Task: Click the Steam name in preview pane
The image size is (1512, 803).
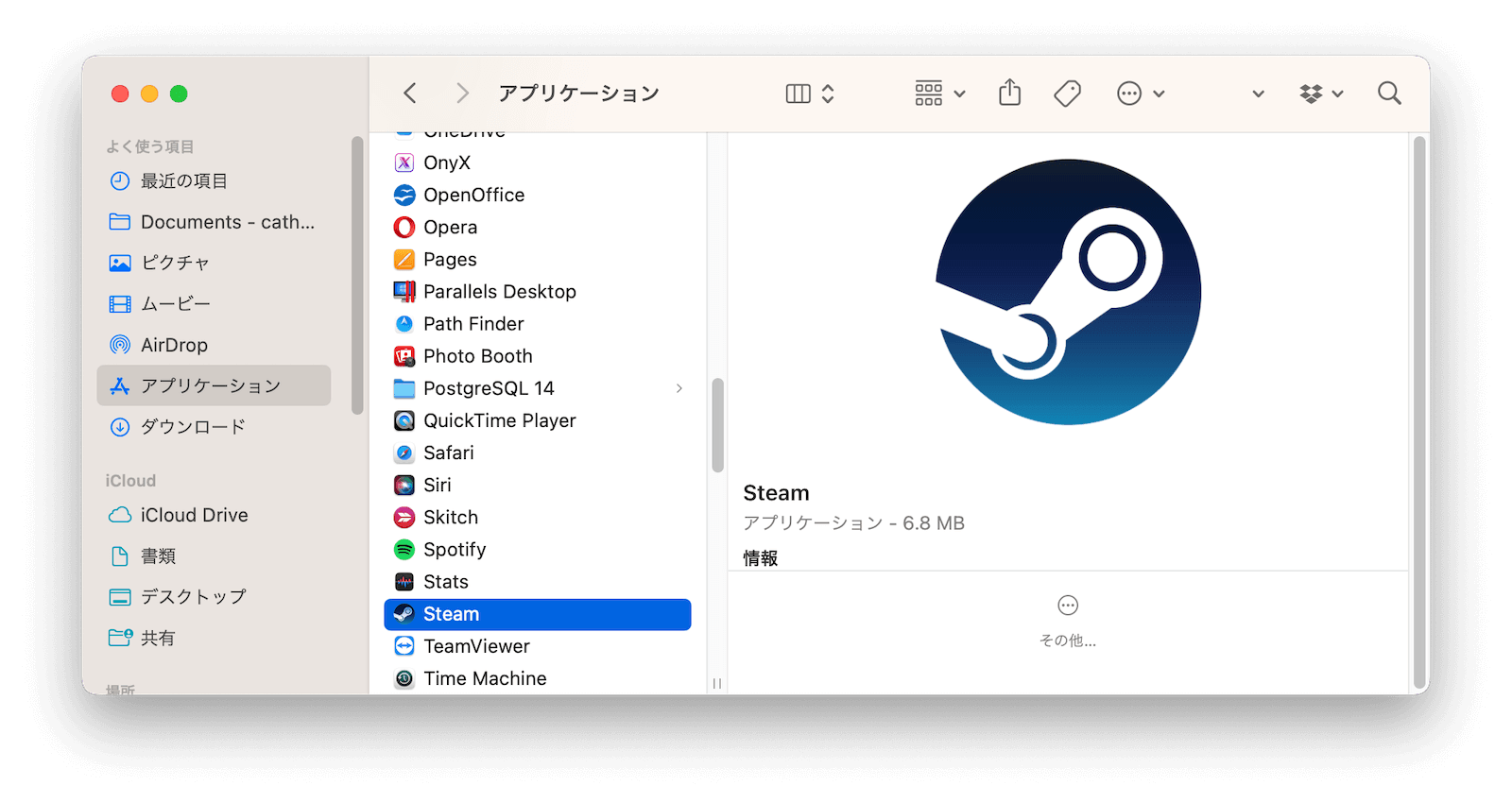Action: (x=776, y=493)
